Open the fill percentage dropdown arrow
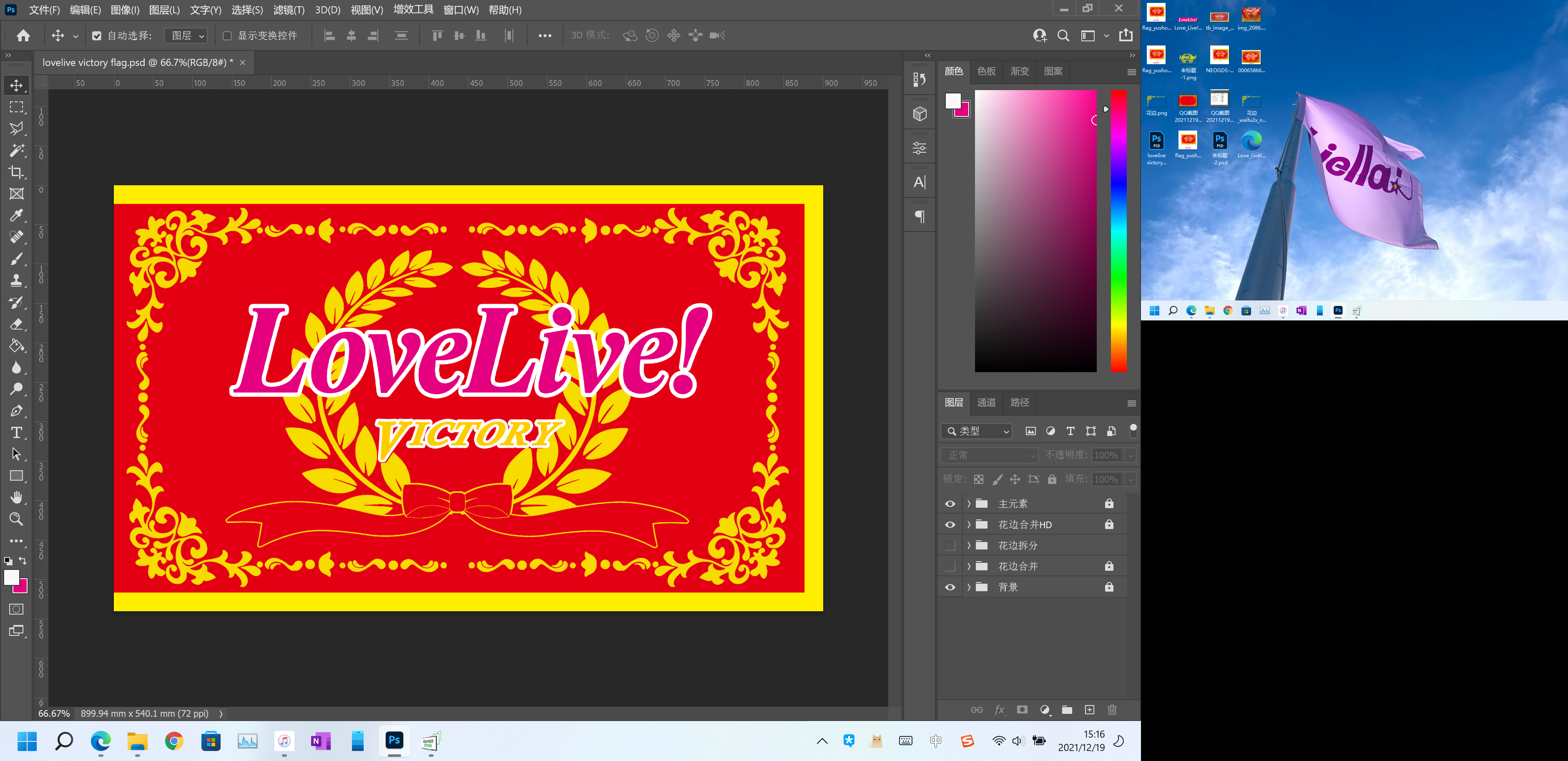 1131,480
